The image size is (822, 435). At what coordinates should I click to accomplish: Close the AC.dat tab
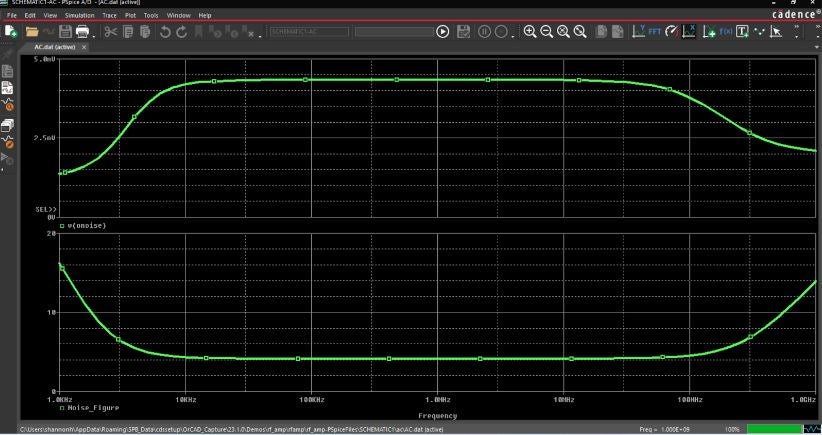[x=84, y=47]
